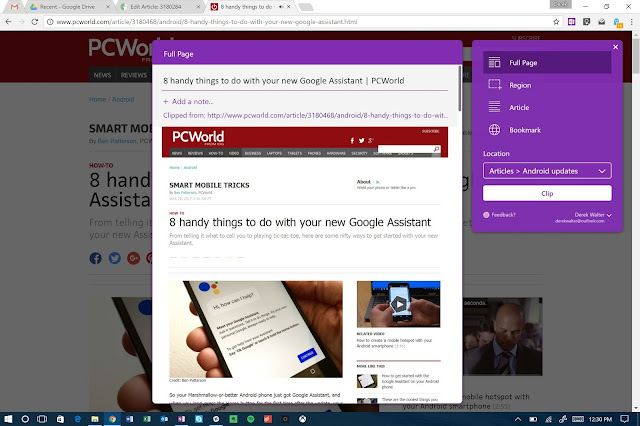Open File Explorer from taskbar
Screen dimensions: 640x426
[x=95, y=419]
